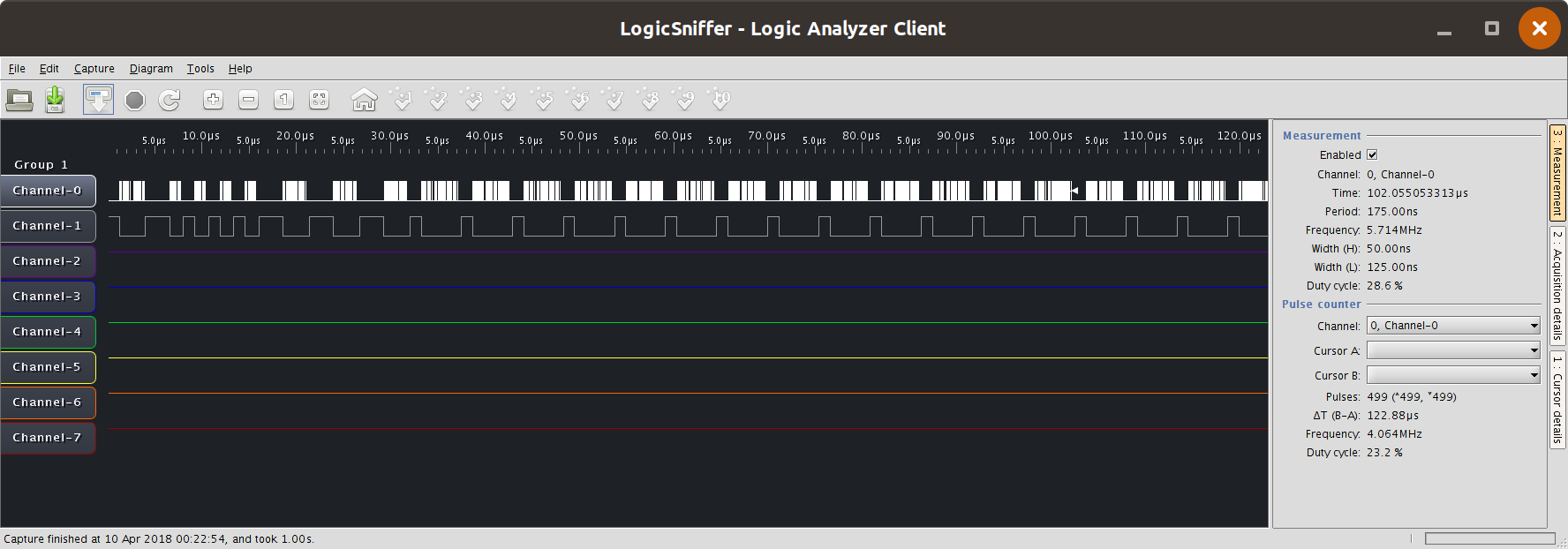Jump to cursor 1
The image size is (1568, 549).
coord(402,100)
